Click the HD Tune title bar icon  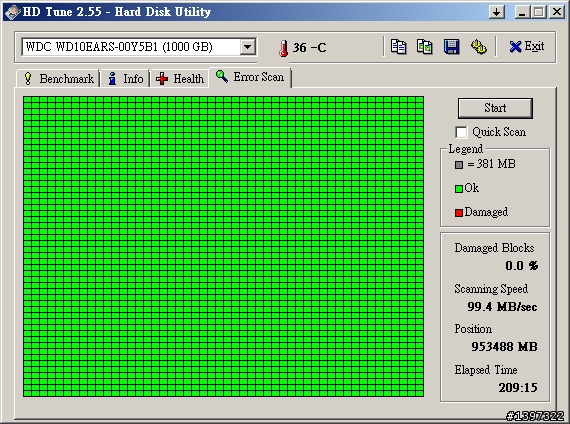13,12
